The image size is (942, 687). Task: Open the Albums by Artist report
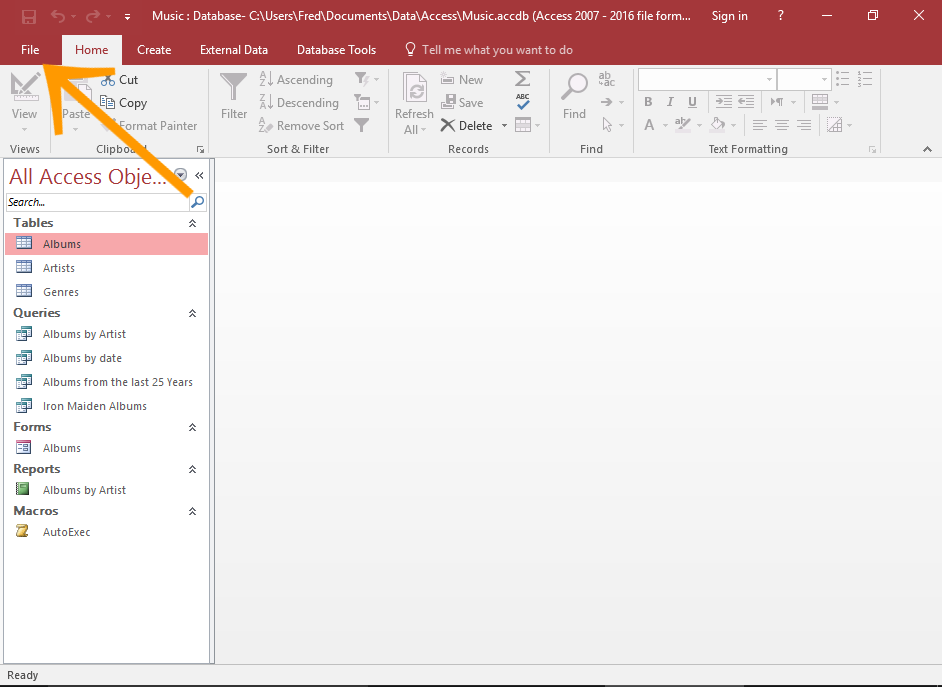[106, 490]
